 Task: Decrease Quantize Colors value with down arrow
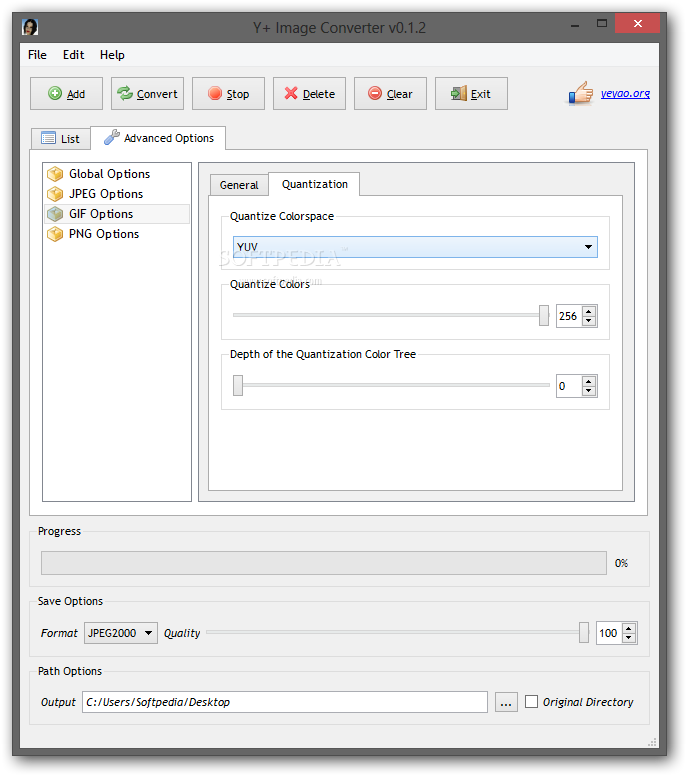(589, 321)
